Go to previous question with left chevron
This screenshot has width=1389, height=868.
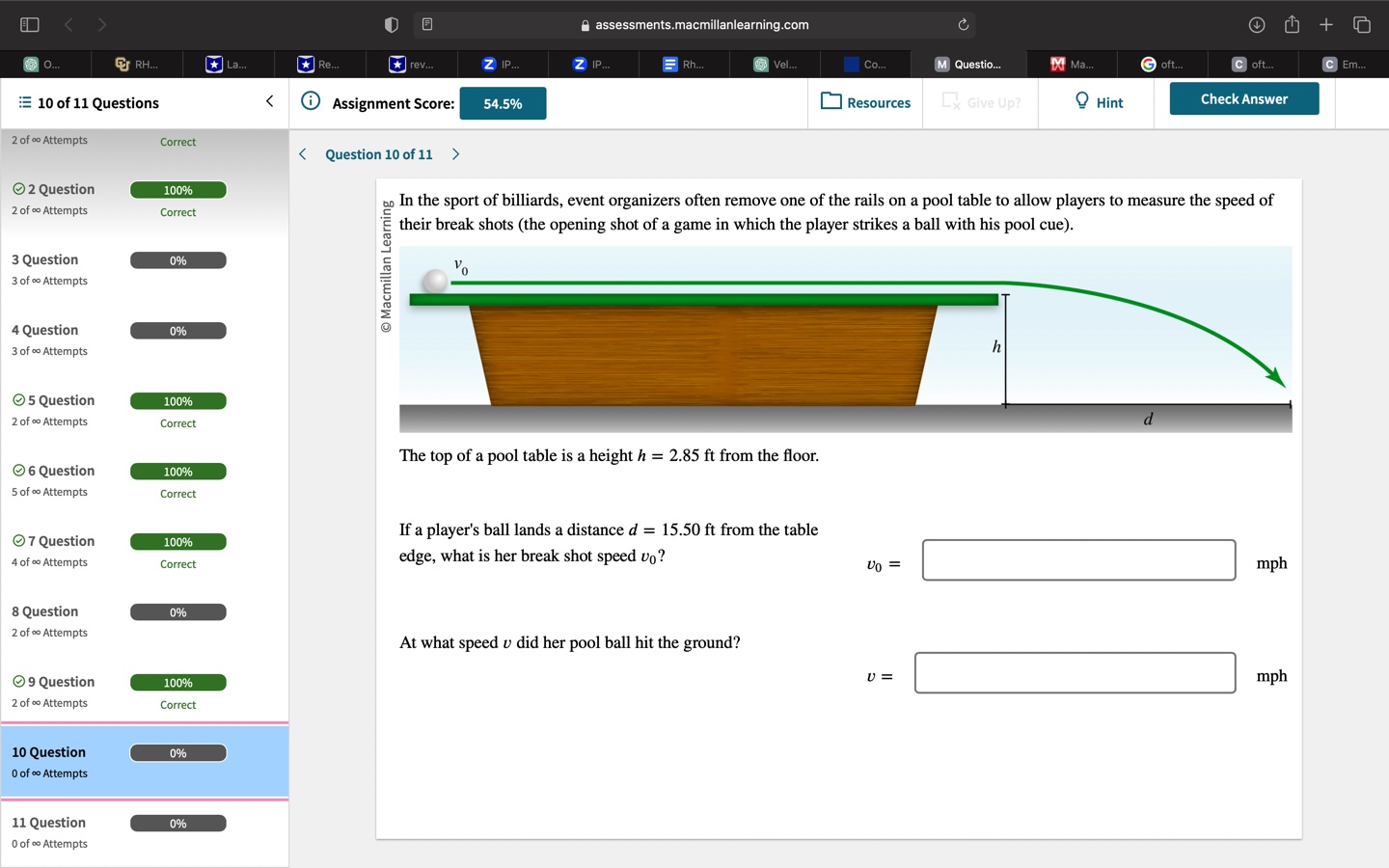tap(302, 154)
